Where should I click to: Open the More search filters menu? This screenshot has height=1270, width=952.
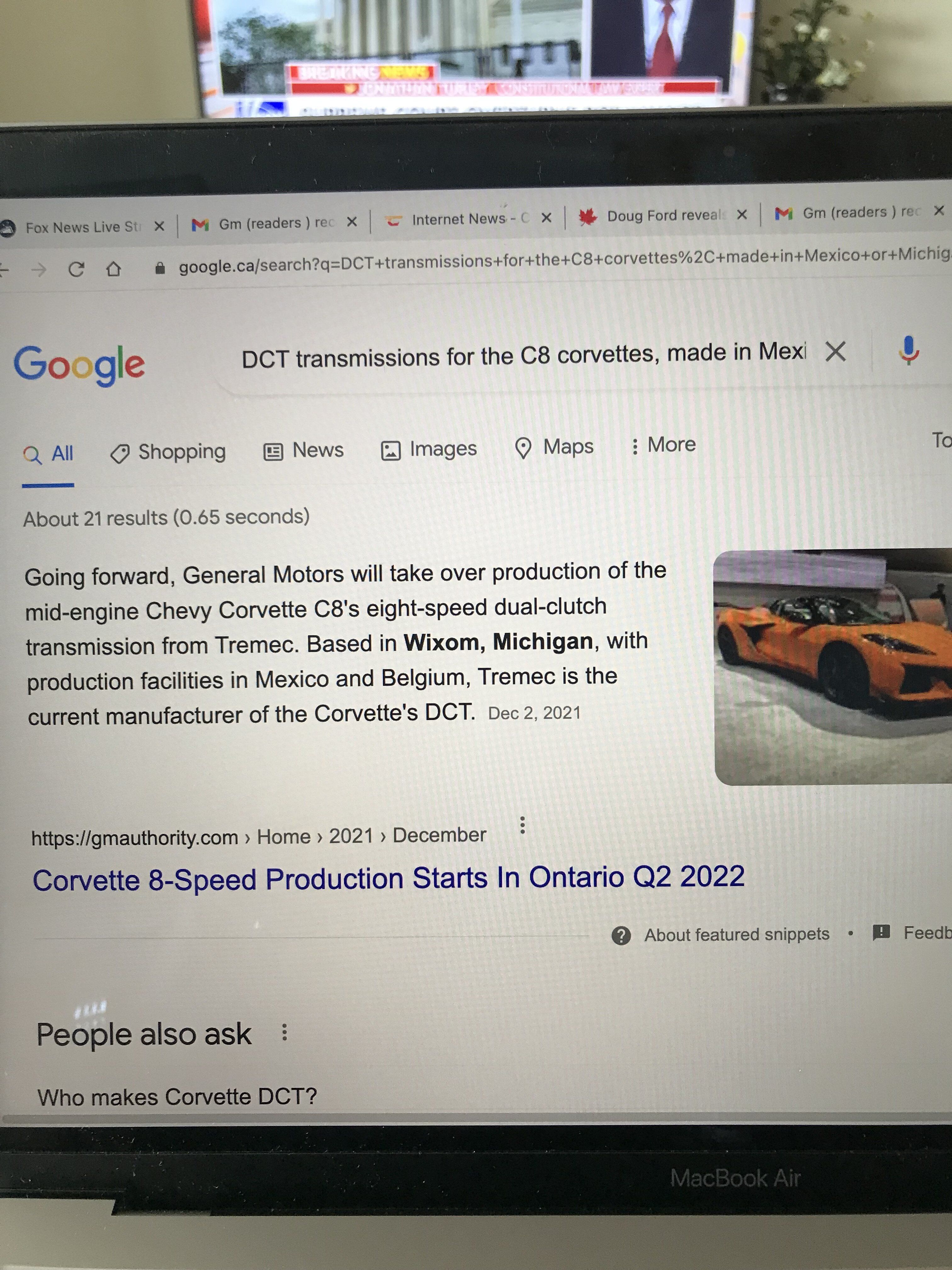coord(663,445)
